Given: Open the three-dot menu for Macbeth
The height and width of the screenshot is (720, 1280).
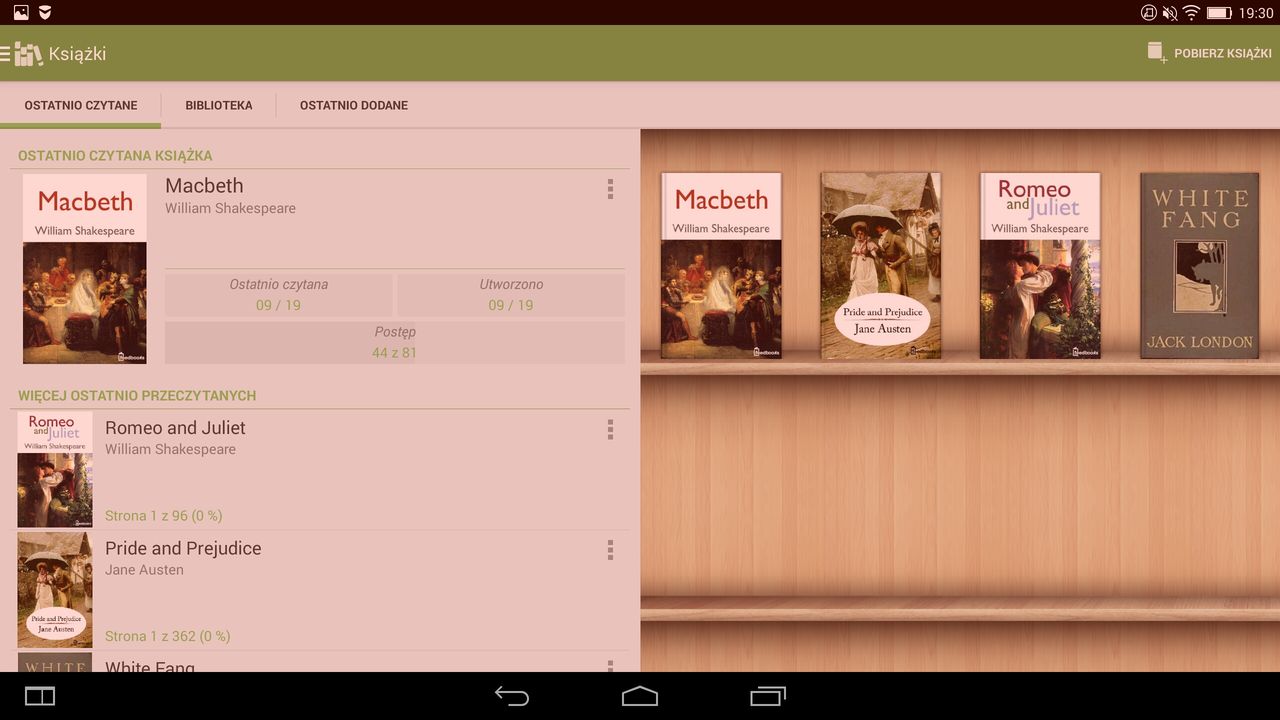Looking at the screenshot, I should tap(610, 189).
